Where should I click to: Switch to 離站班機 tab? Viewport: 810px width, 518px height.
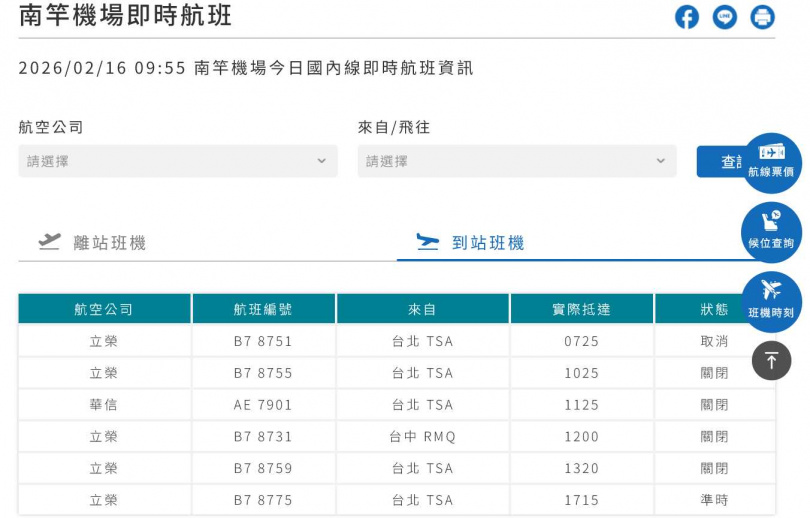[x=207, y=243]
